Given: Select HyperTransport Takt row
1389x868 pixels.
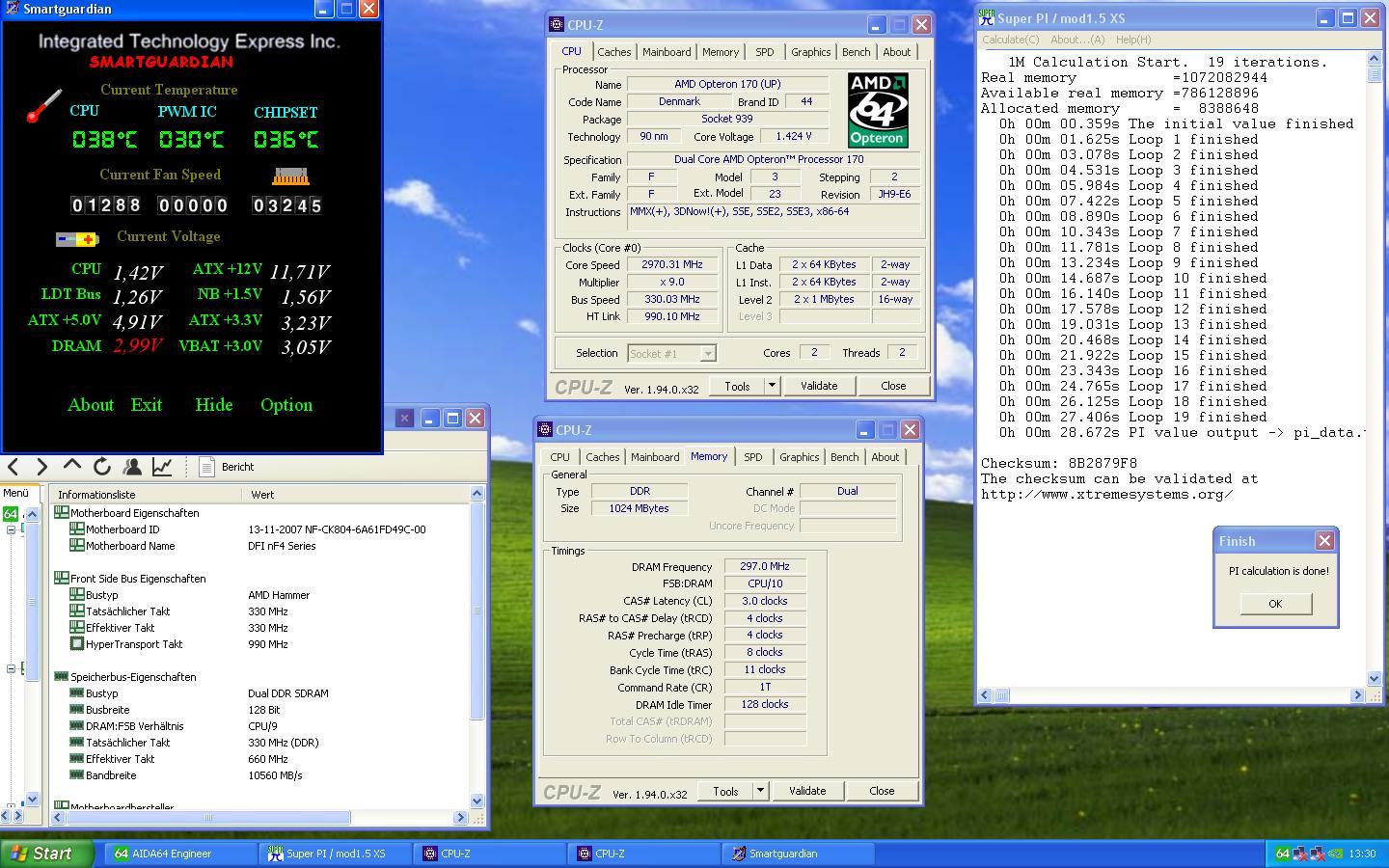Looking at the screenshot, I should 260,644.
